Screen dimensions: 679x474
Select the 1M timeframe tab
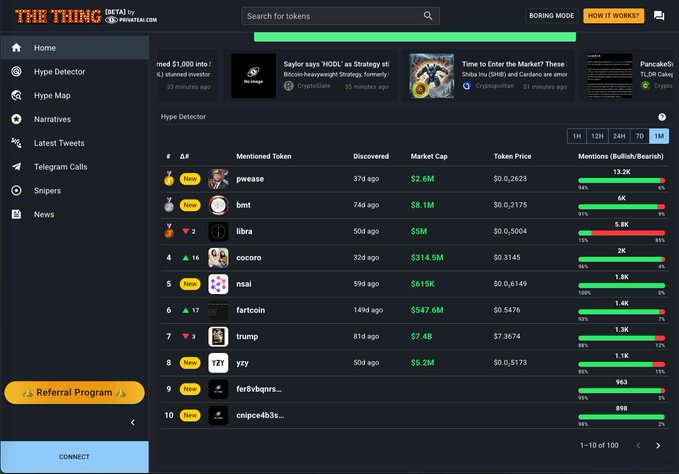click(659, 136)
